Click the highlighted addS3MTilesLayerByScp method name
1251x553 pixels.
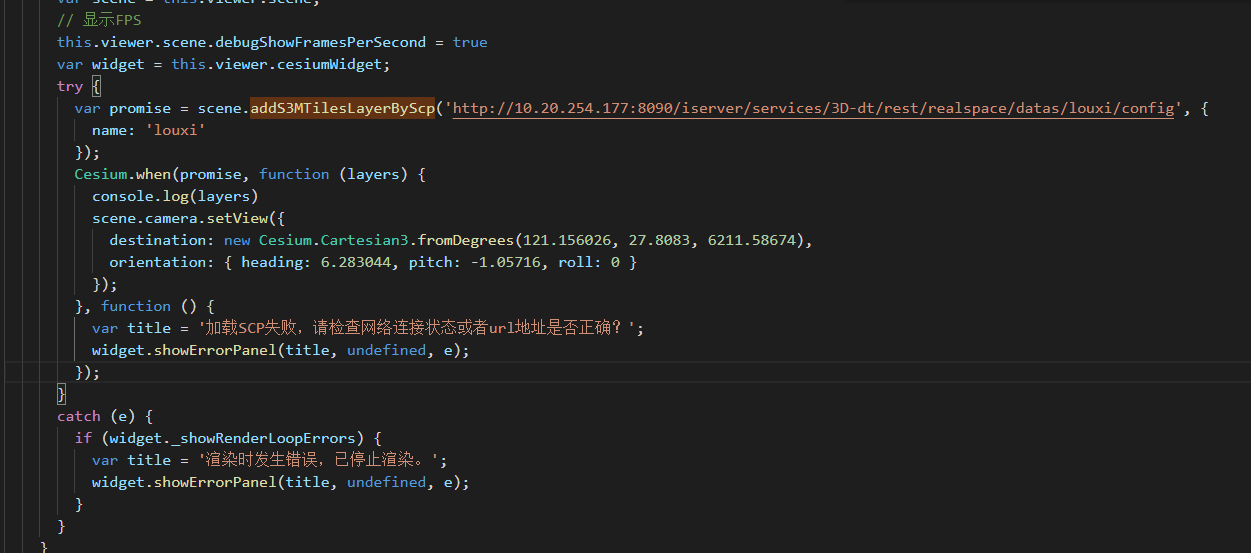(x=342, y=108)
